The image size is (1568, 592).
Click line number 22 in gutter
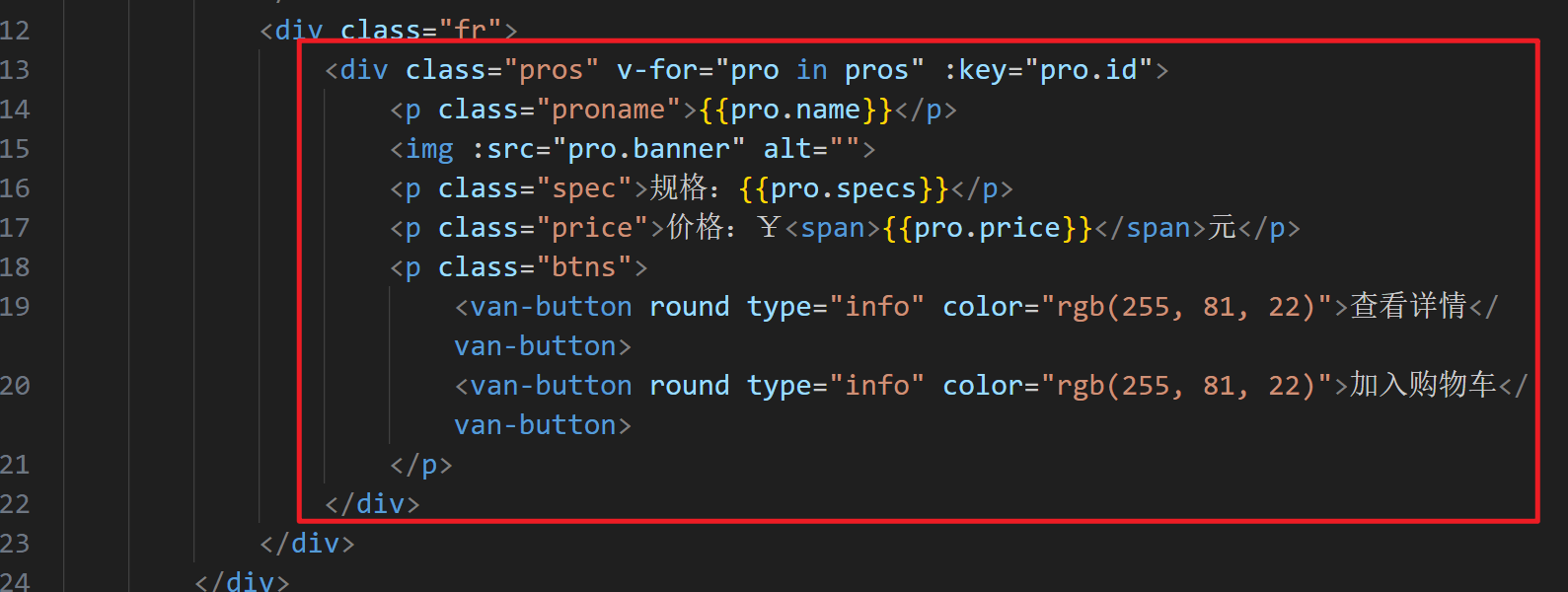15,504
